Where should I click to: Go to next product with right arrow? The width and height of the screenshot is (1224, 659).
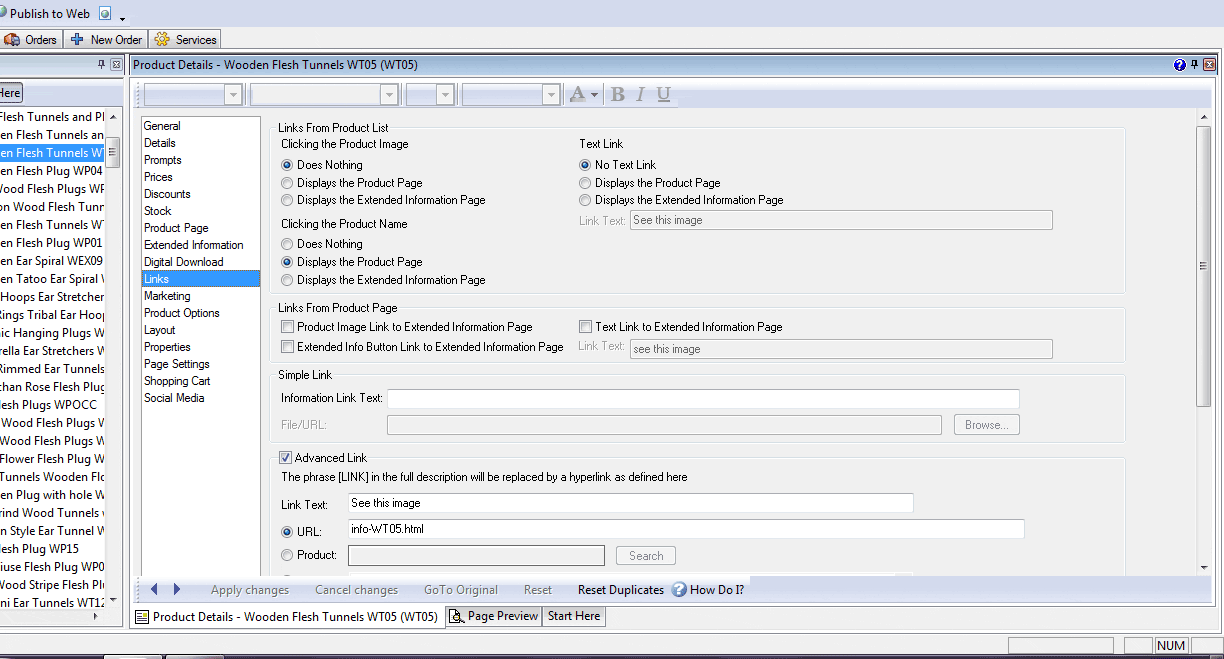[x=177, y=589]
